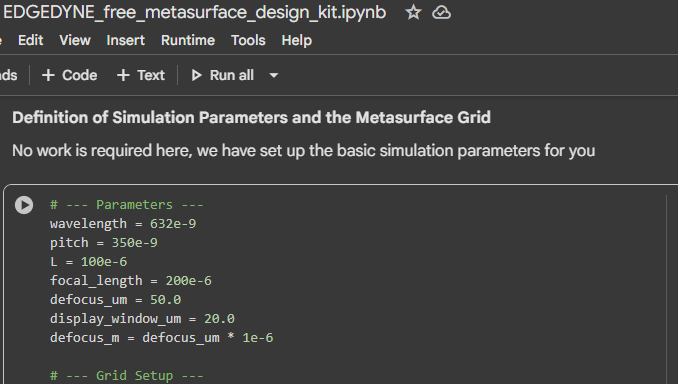Open the Help menu
Screen dimensions: 678x384
click(297, 40)
